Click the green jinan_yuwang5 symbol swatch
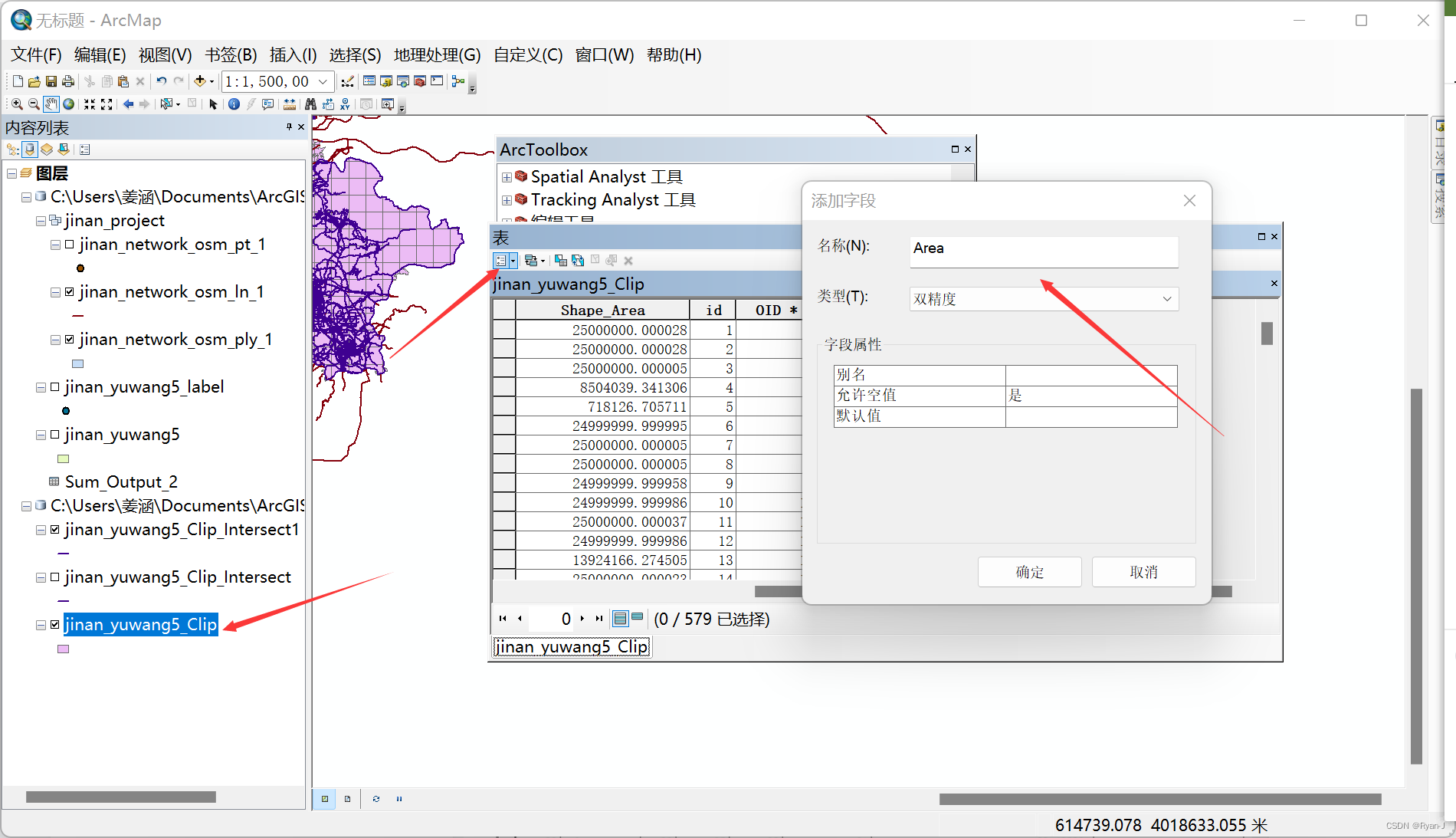This screenshot has height=838, width=1456. pos(63,458)
